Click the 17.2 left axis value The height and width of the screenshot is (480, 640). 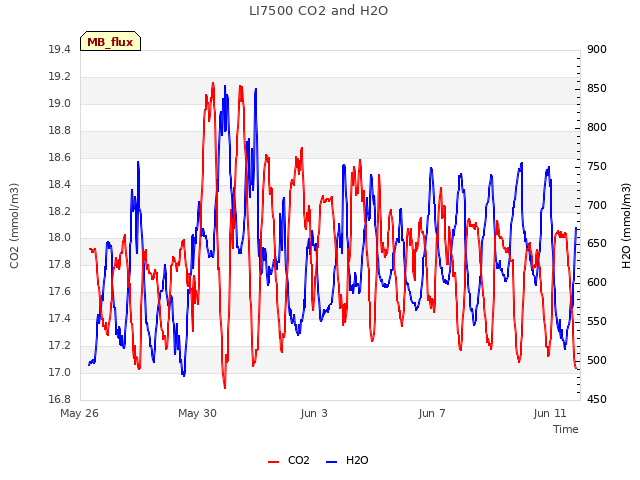pyautogui.click(x=60, y=345)
